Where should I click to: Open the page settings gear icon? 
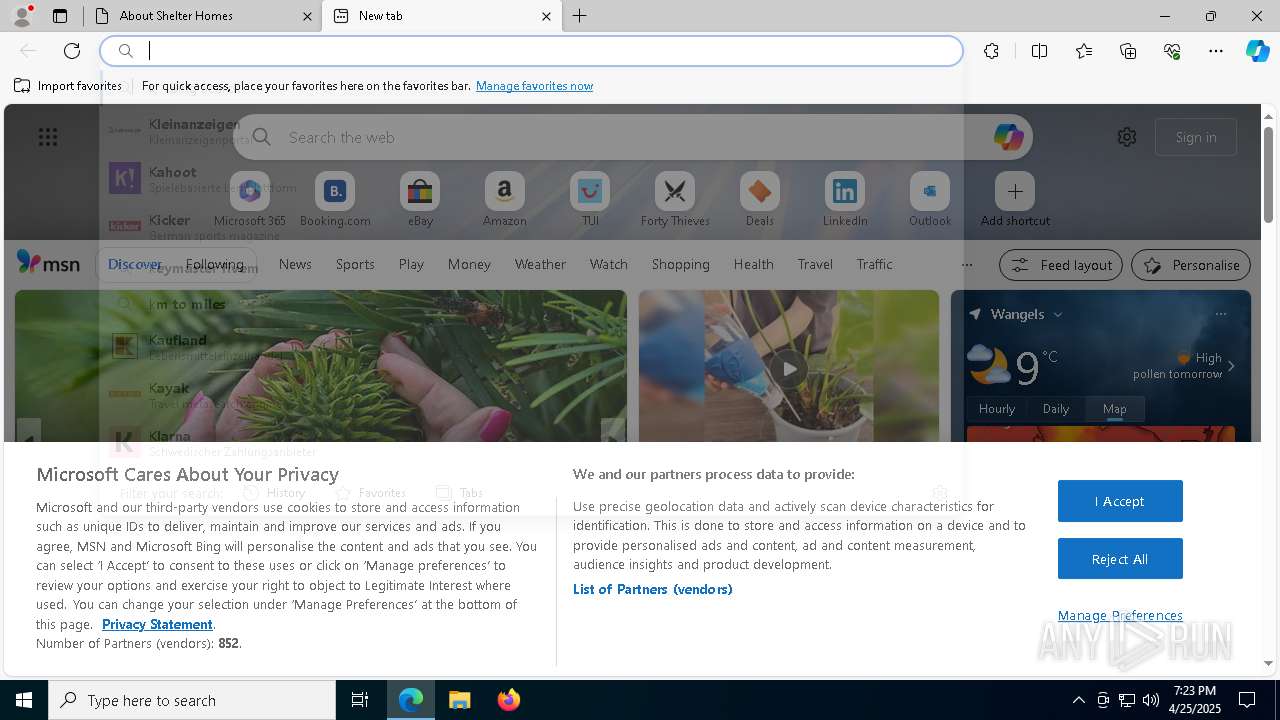(1127, 137)
